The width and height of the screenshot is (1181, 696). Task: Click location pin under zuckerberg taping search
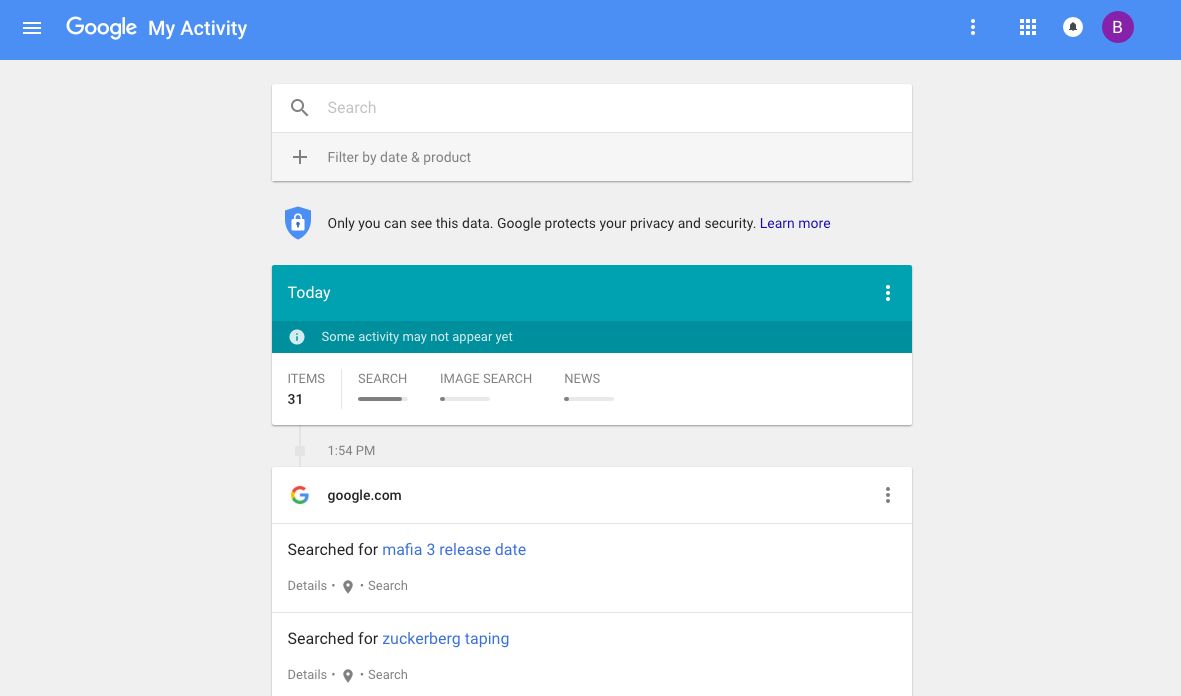tap(348, 676)
